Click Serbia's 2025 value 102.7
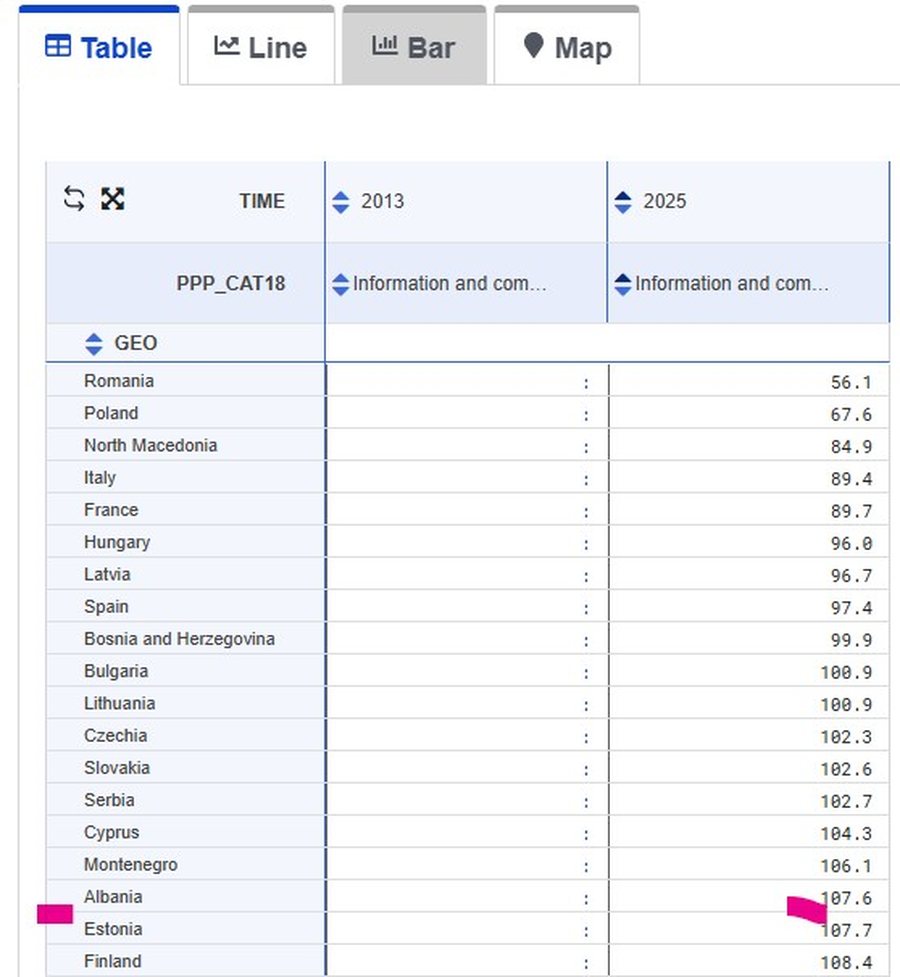 846,802
